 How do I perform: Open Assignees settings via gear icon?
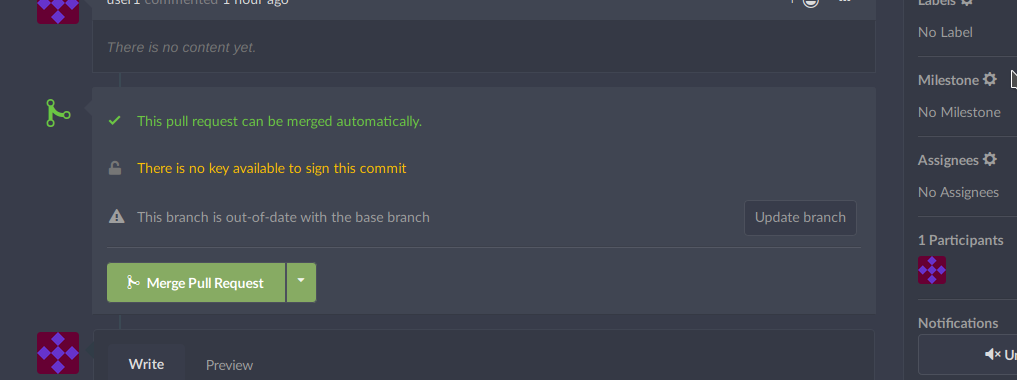(989, 159)
